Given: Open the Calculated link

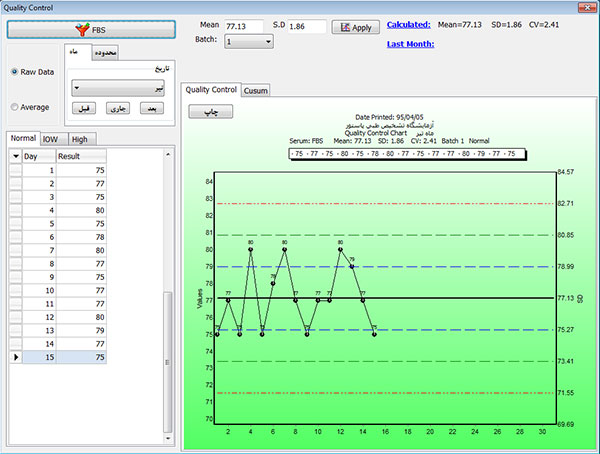Looking at the screenshot, I should pyautogui.click(x=408, y=24).
